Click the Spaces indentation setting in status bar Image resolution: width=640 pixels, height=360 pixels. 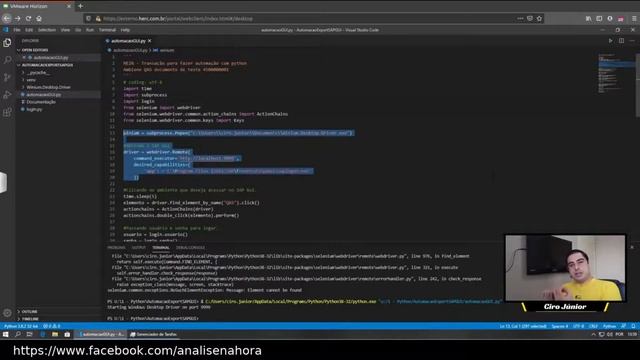coord(560,326)
